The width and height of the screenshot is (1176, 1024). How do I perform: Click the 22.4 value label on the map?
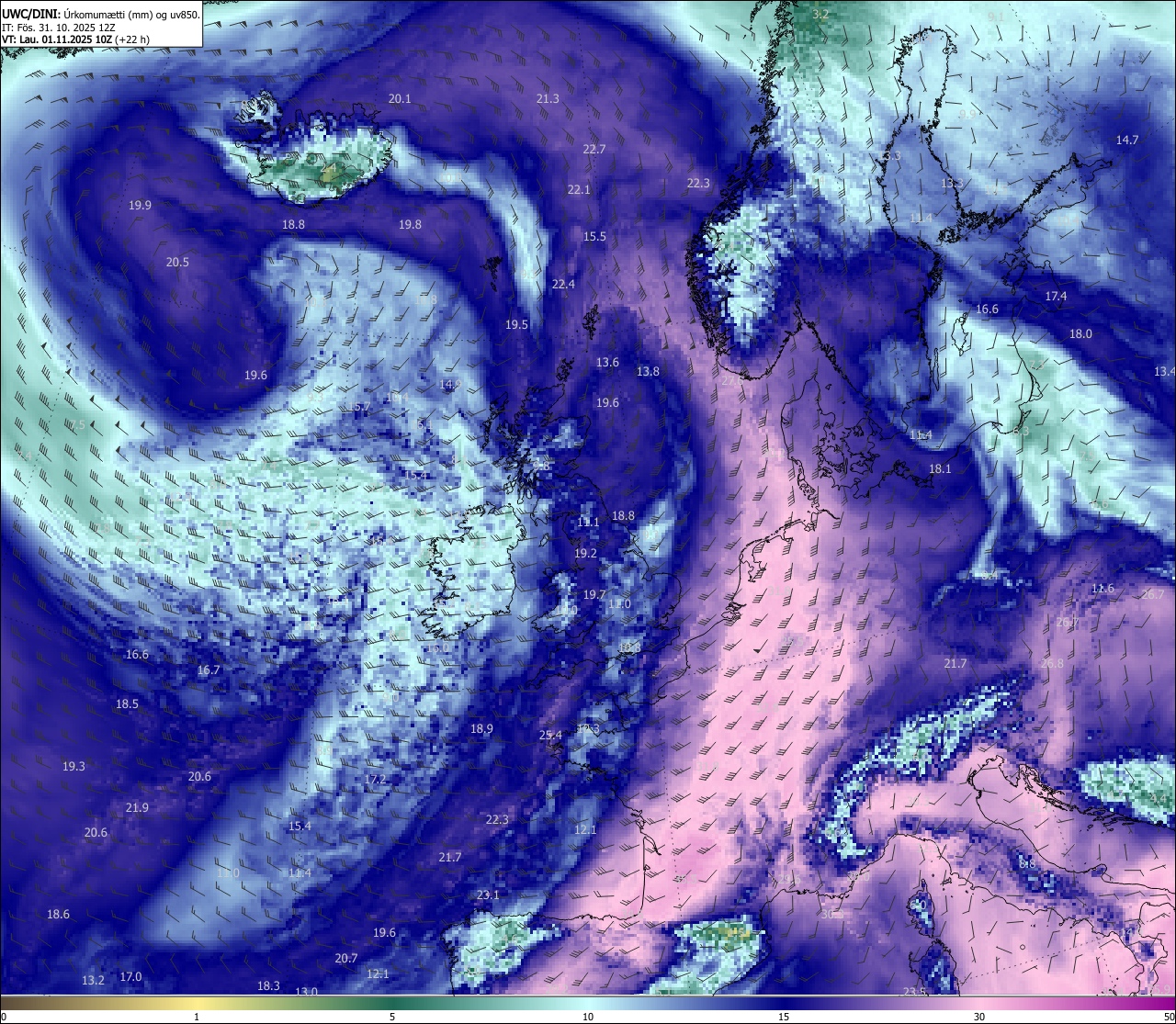click(563, 284)
